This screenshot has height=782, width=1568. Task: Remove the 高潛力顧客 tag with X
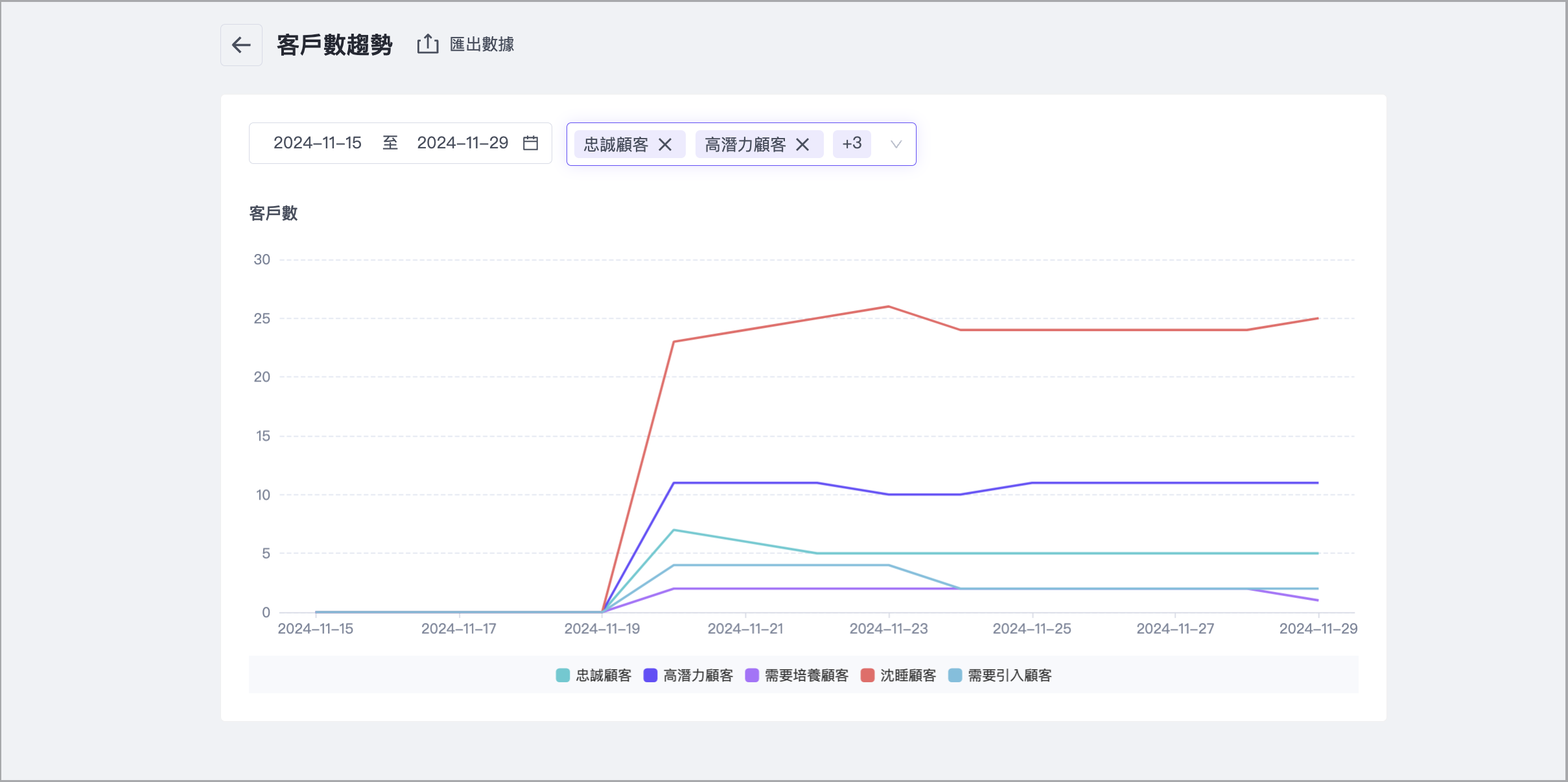tap(802, 144)
